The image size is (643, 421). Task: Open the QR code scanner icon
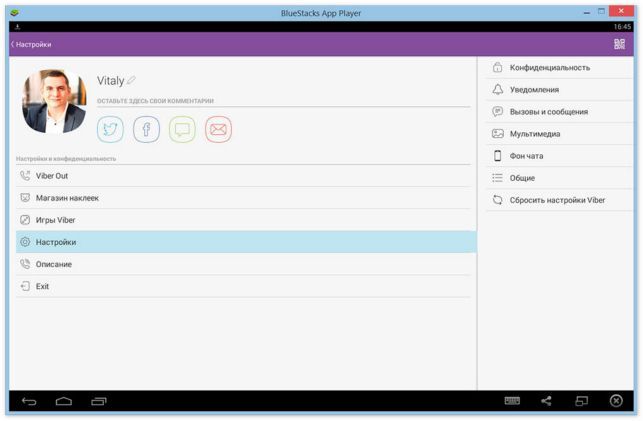[x=619, y=44]
